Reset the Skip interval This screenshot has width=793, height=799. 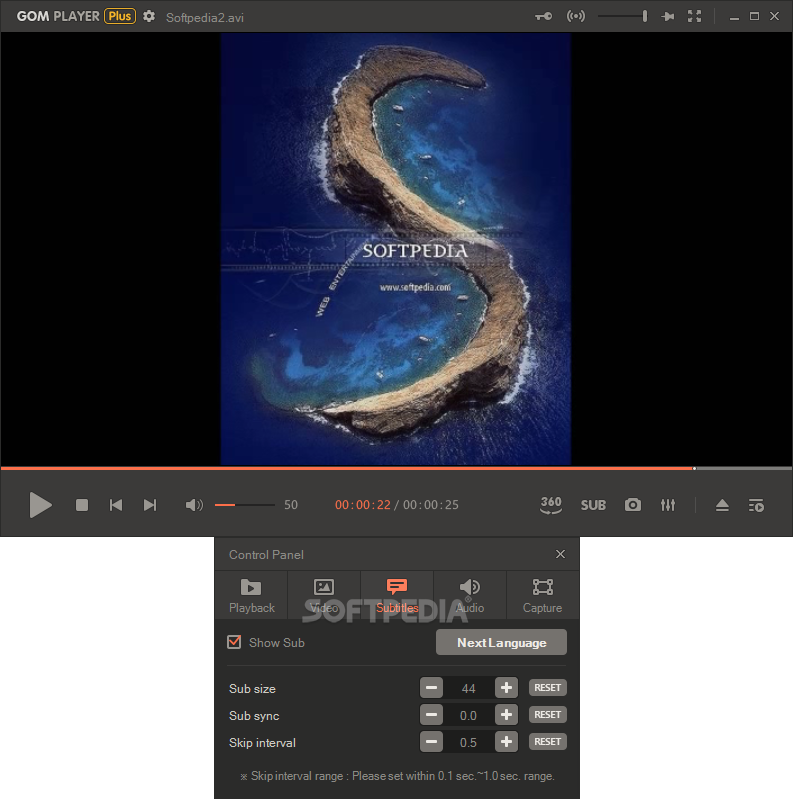click(547, 741)
